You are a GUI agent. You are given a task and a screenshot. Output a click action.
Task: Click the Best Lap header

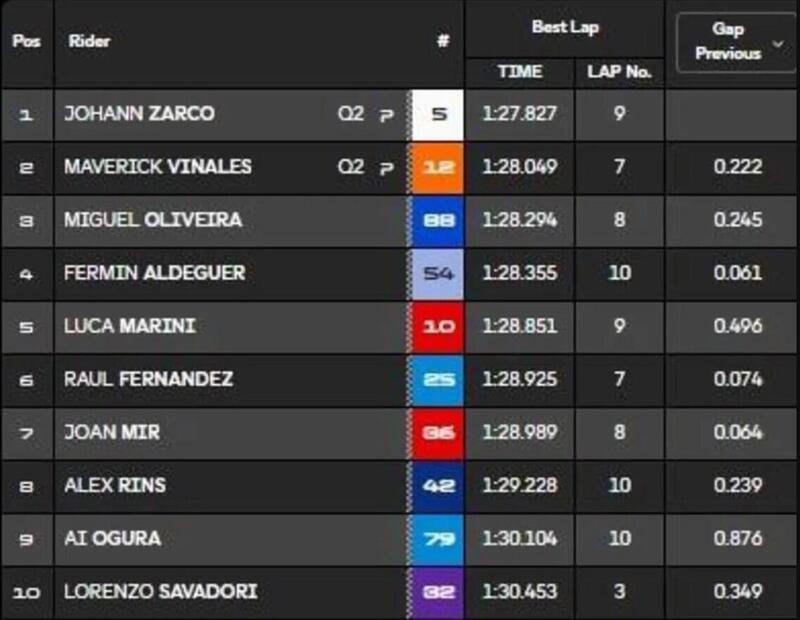(x=565, y=28)
